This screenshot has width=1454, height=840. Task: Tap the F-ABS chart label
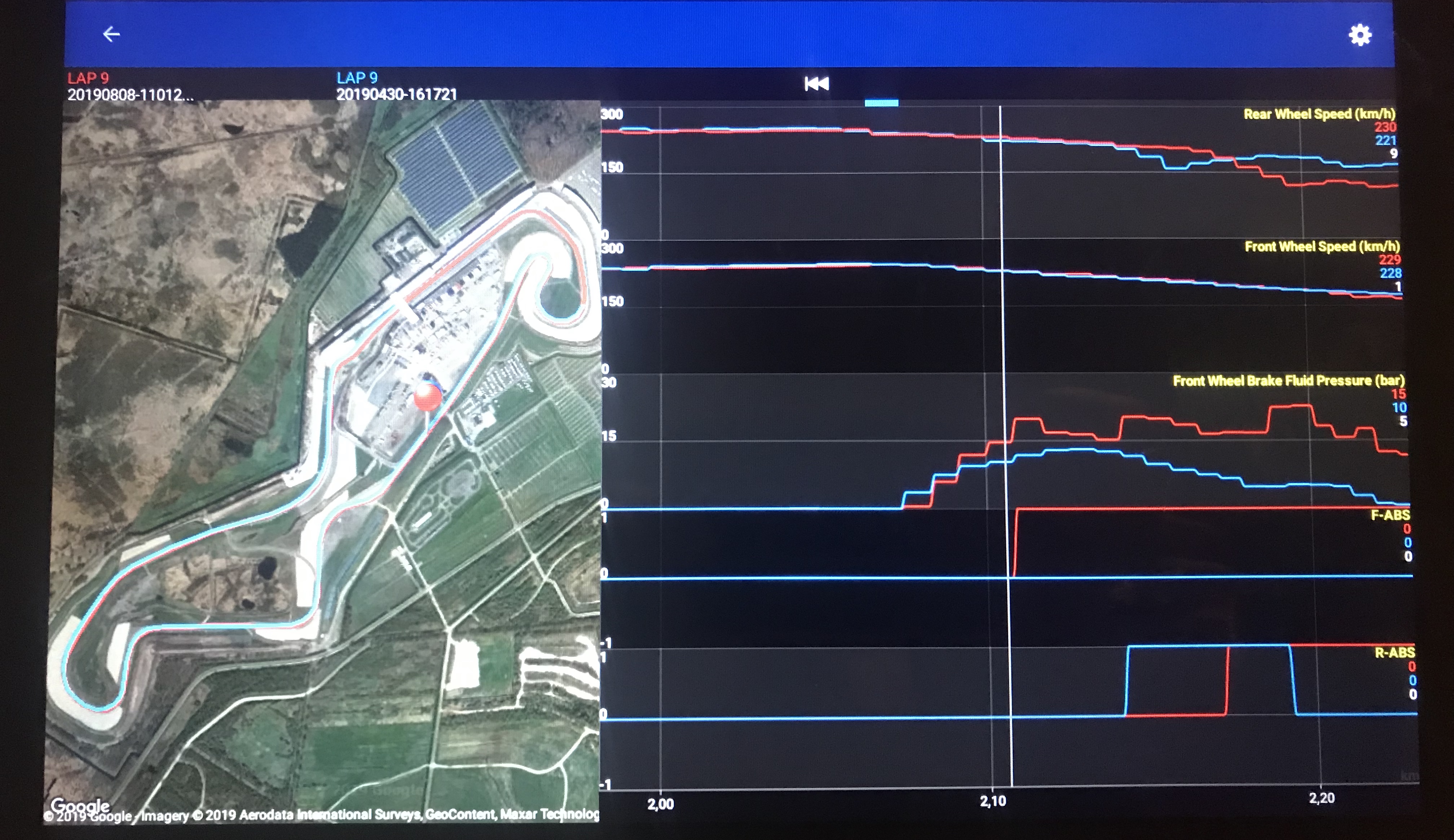[x=1390, y=515]
